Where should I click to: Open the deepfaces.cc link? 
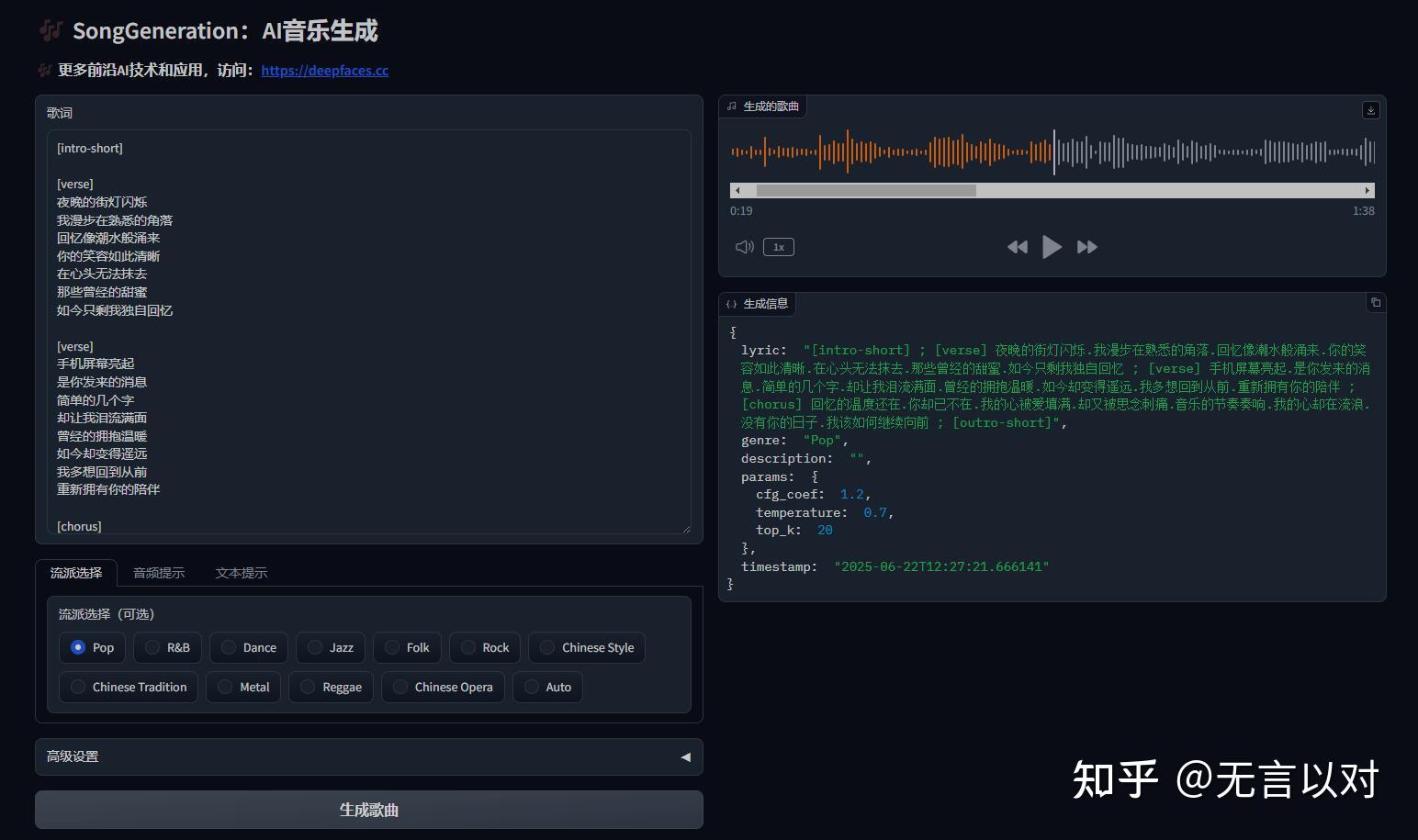point(324,70)
